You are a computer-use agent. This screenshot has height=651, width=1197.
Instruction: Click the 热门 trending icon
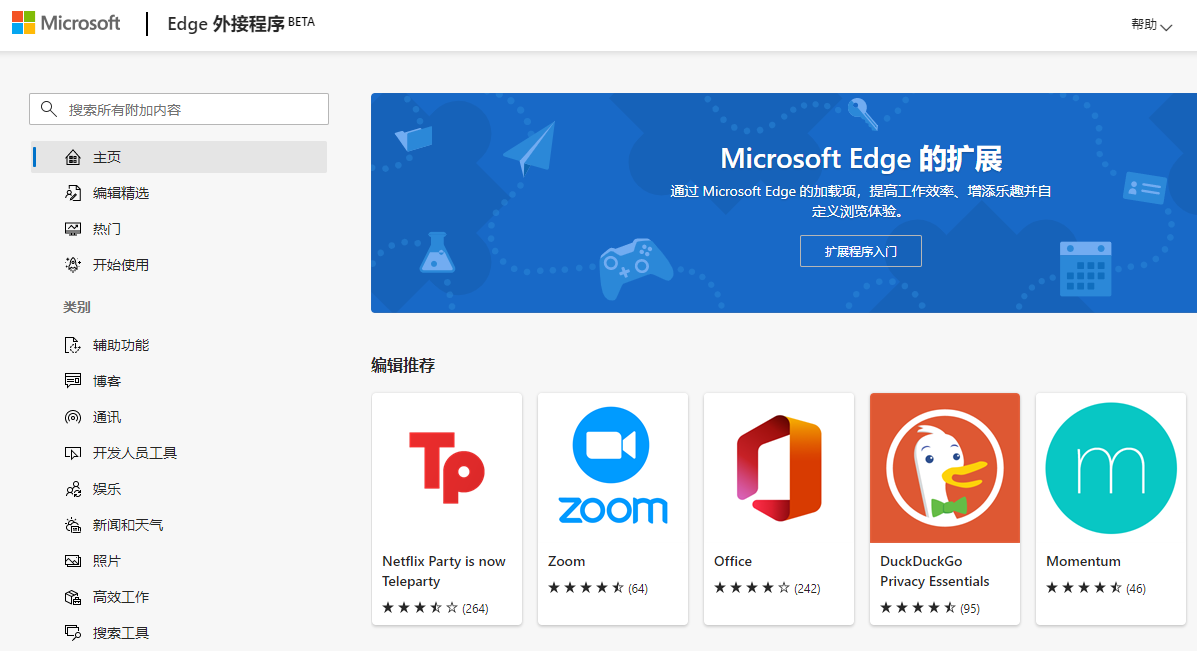(73, 229)
